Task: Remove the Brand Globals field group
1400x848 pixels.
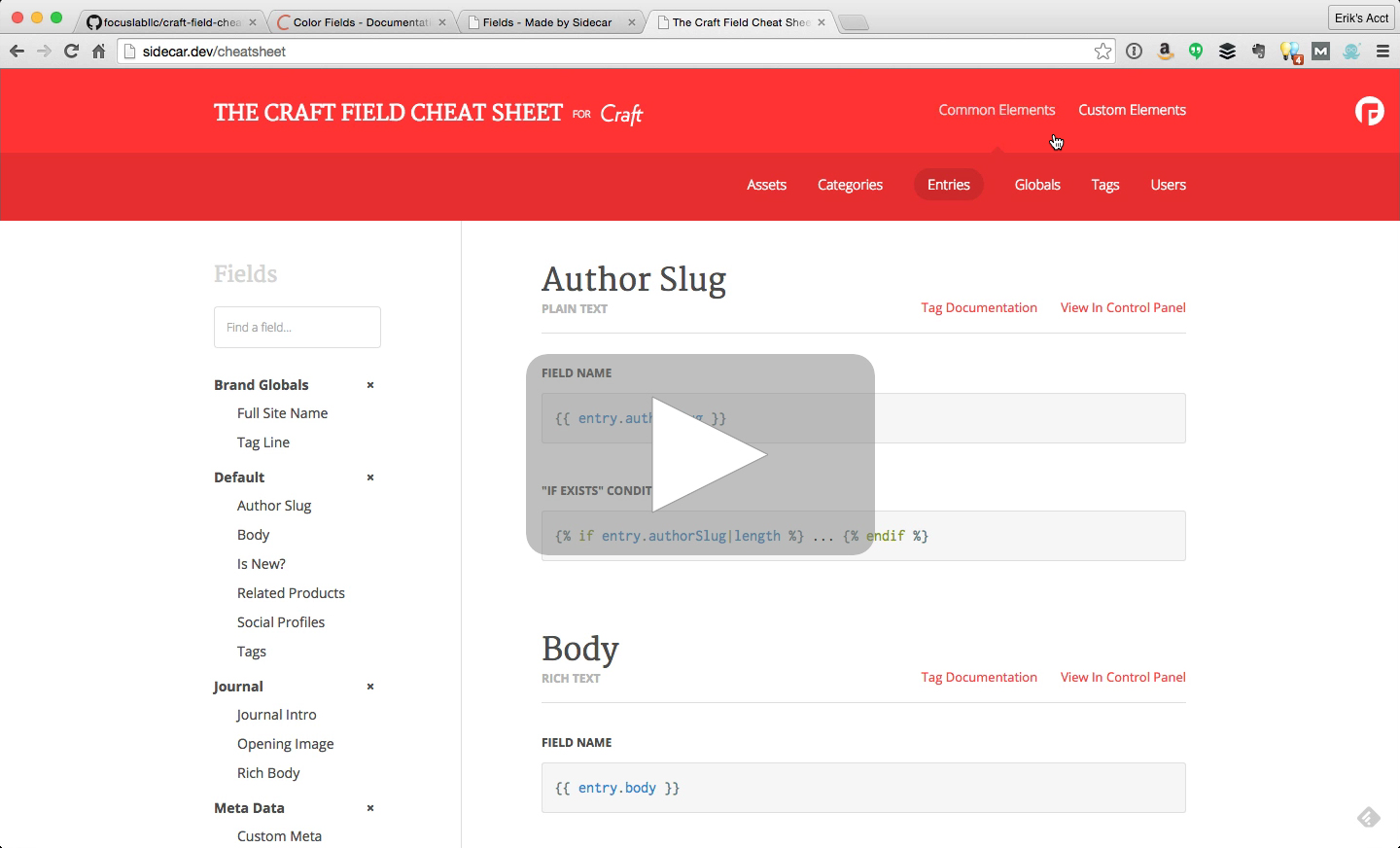Action: pos(369,384)
